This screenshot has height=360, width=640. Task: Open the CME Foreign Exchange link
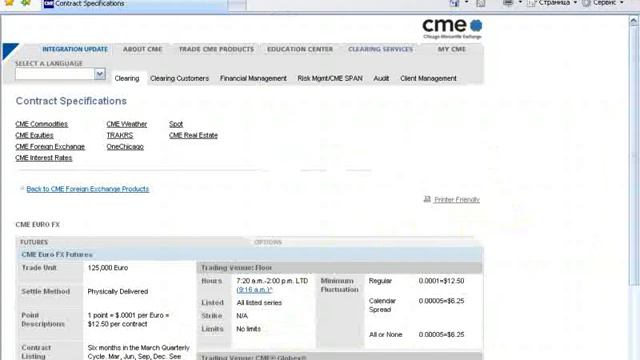tap(50, 147)
